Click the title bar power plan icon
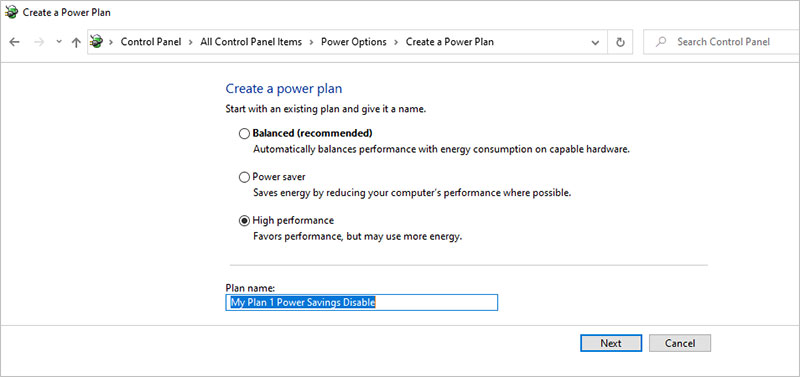Image resolution: width=800 pixels, height=377 pixels. tap(11, 12)
